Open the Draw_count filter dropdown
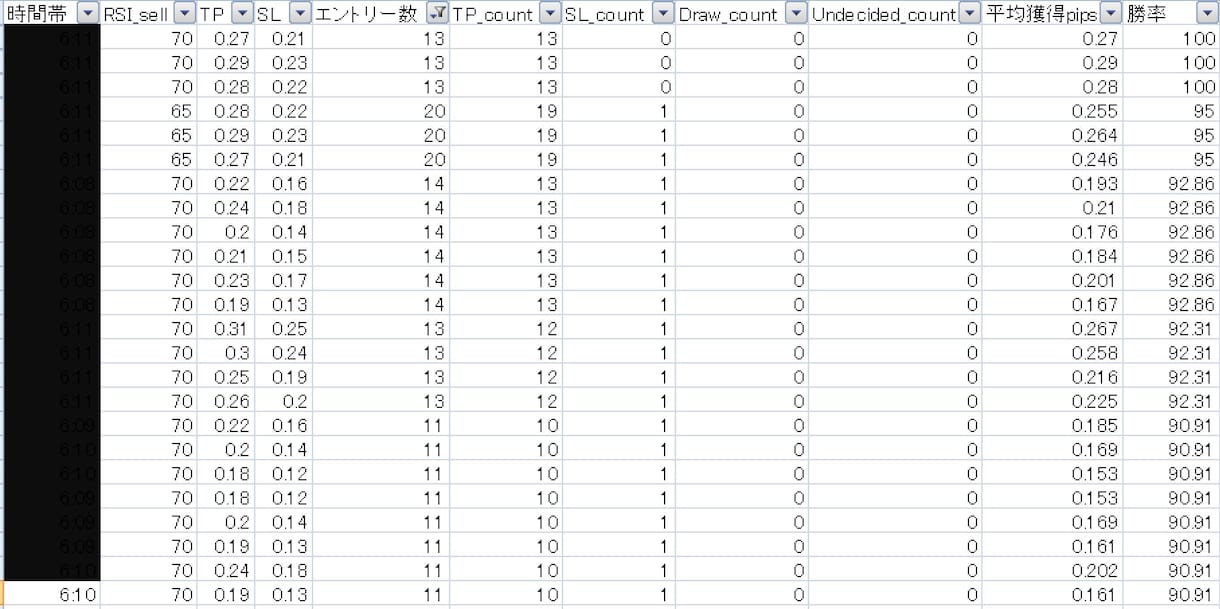 795,13
